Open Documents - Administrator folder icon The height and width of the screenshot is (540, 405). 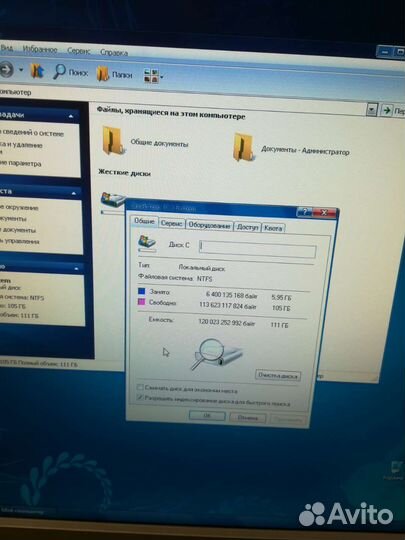pos(243,147)
